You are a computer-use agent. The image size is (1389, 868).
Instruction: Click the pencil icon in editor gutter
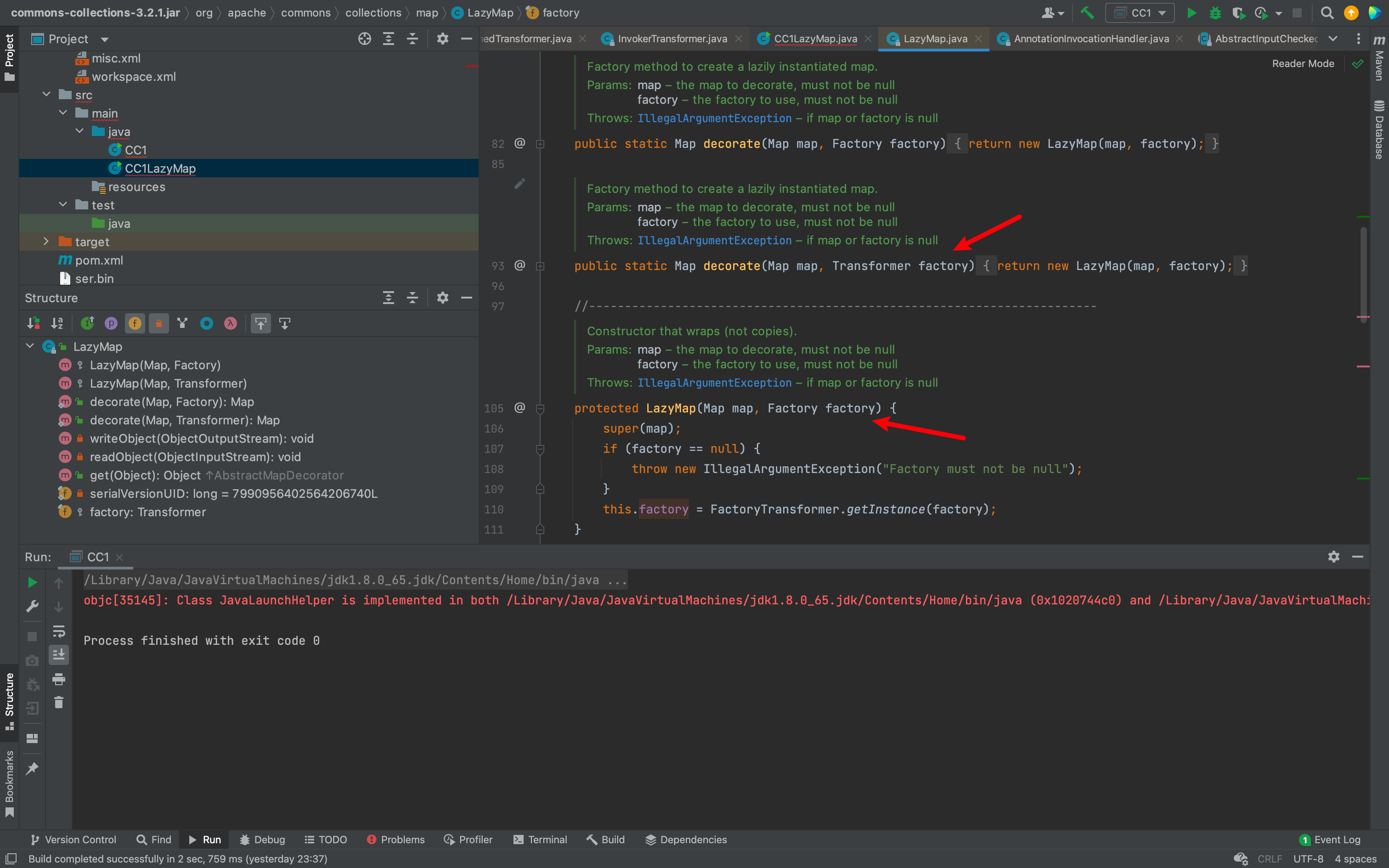(519, 184)
